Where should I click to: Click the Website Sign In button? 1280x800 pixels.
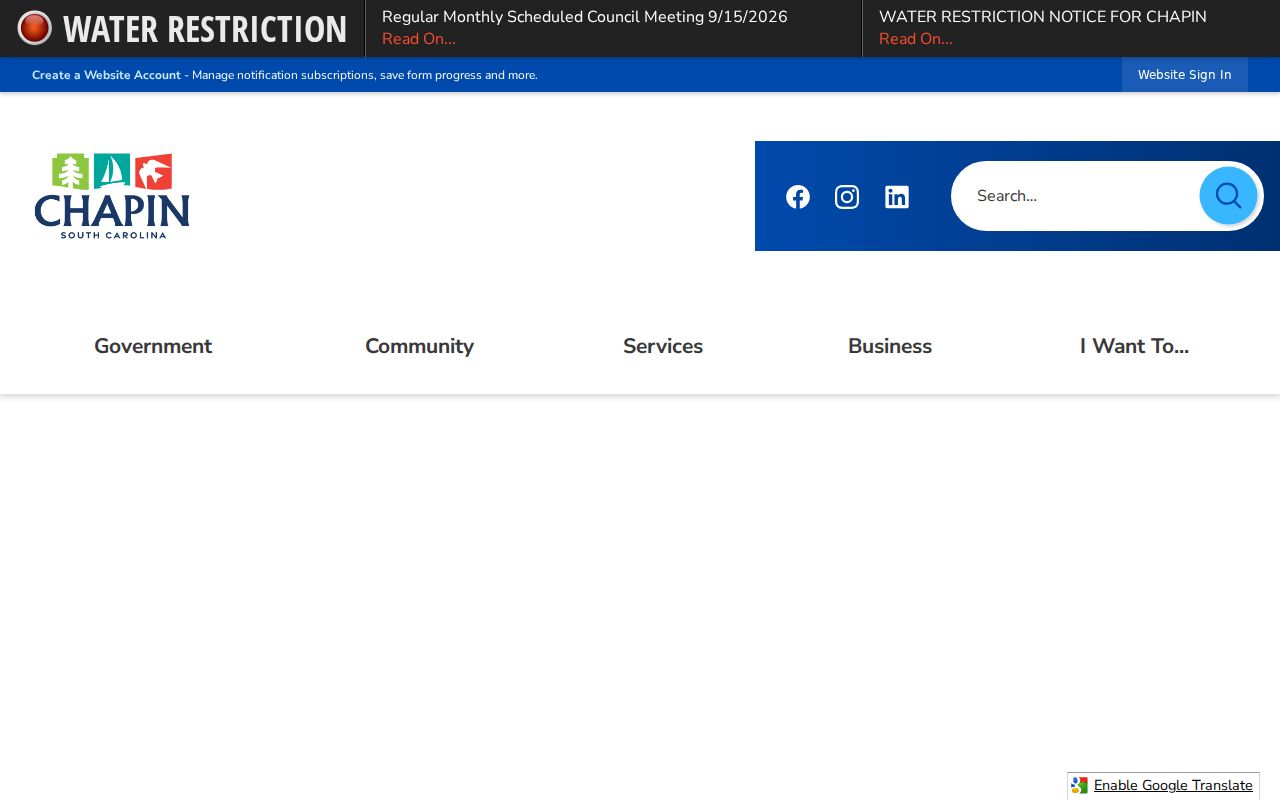[x=1185, y=75]
